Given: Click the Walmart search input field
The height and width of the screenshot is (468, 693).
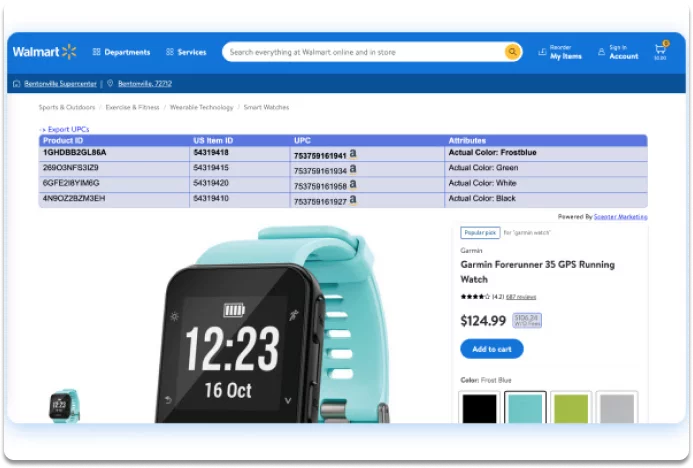Looking at the screenshot, I should 362,52.
